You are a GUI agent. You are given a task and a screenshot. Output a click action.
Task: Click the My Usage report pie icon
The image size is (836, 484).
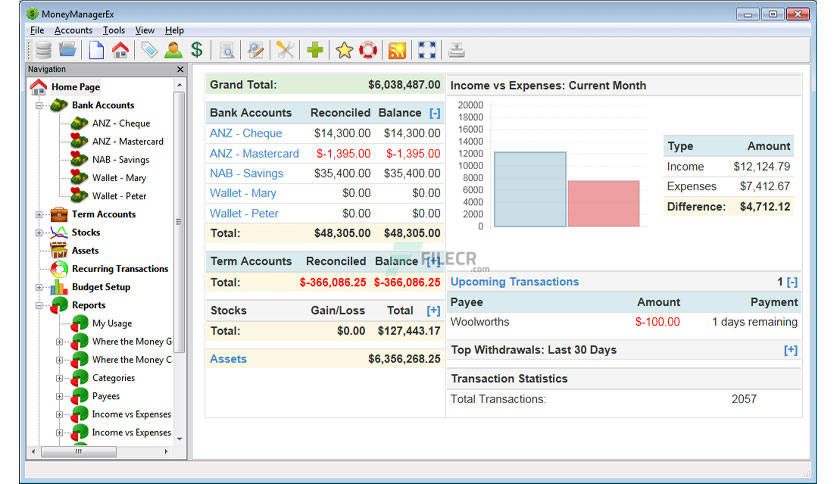(79, 323)
